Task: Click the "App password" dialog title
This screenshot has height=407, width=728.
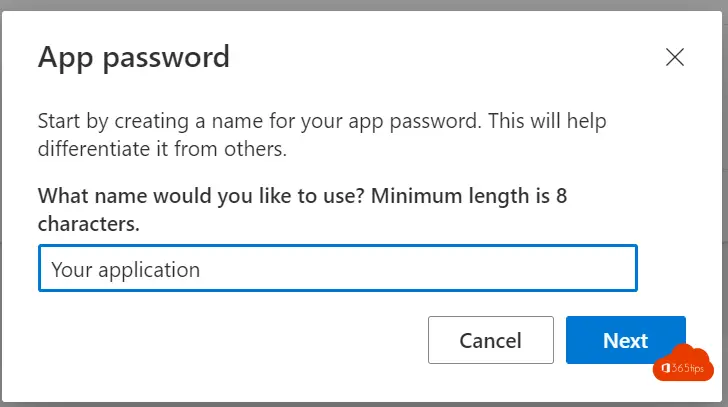Action: 134,58
